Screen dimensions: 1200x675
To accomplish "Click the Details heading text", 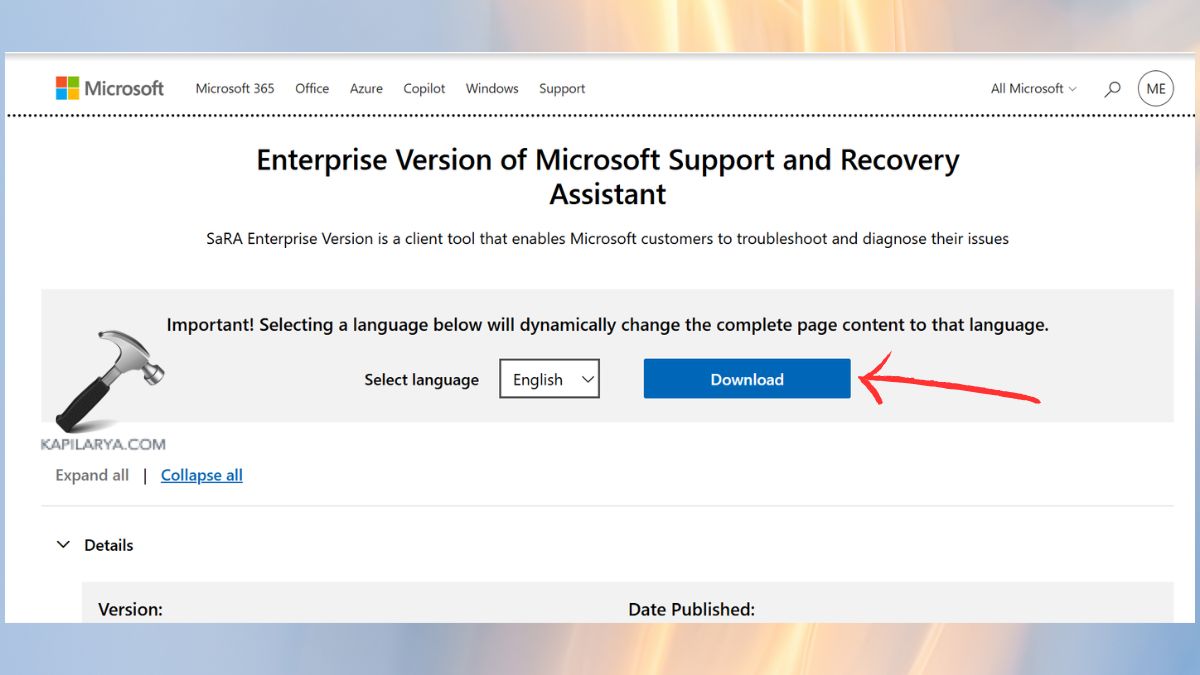I will [x=109, y=545].
